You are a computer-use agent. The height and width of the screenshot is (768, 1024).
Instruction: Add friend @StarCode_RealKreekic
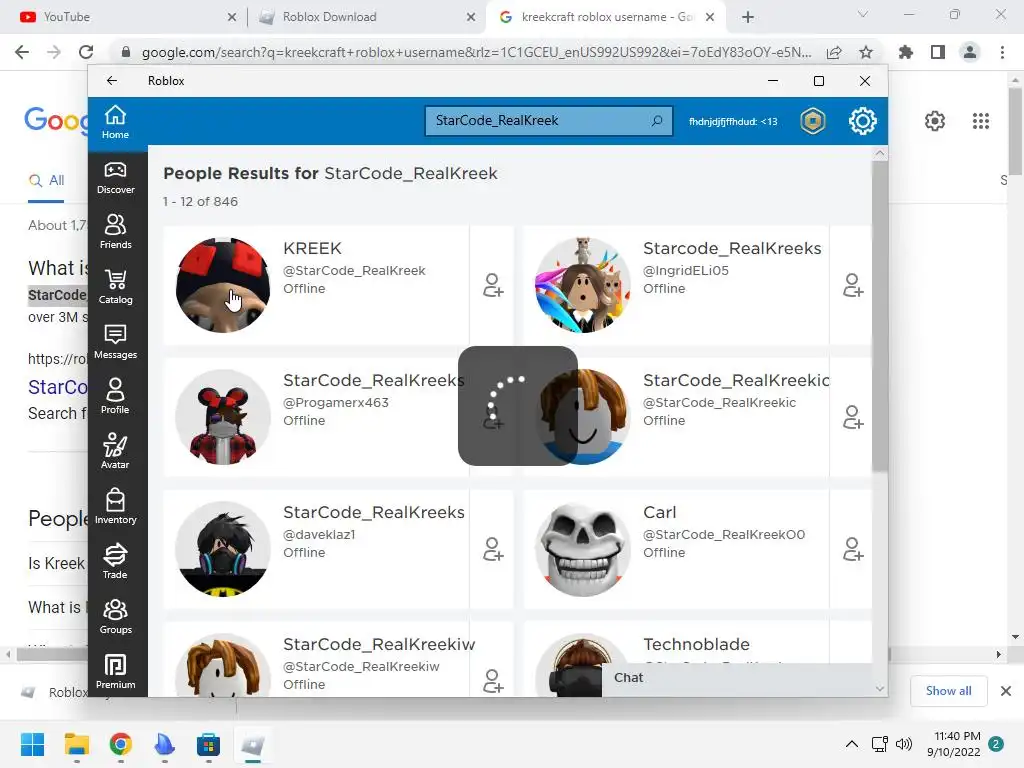853,417
